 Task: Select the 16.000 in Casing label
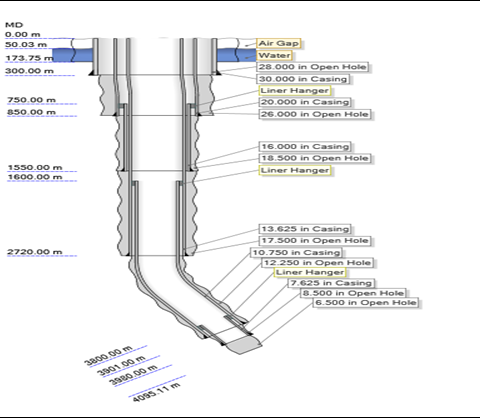pos(305,147)
